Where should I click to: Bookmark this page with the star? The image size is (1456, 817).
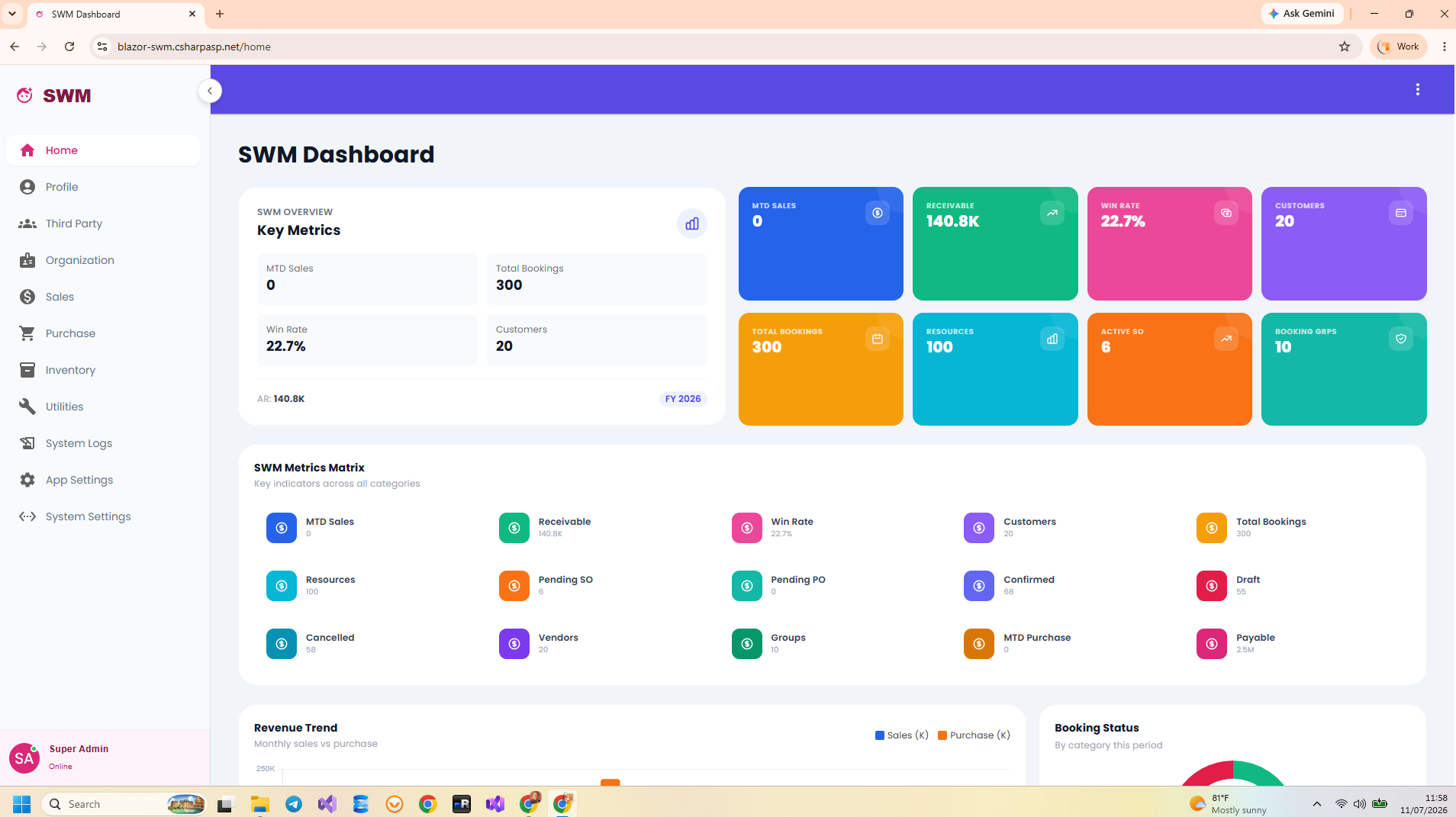[x=1345, y=47]
